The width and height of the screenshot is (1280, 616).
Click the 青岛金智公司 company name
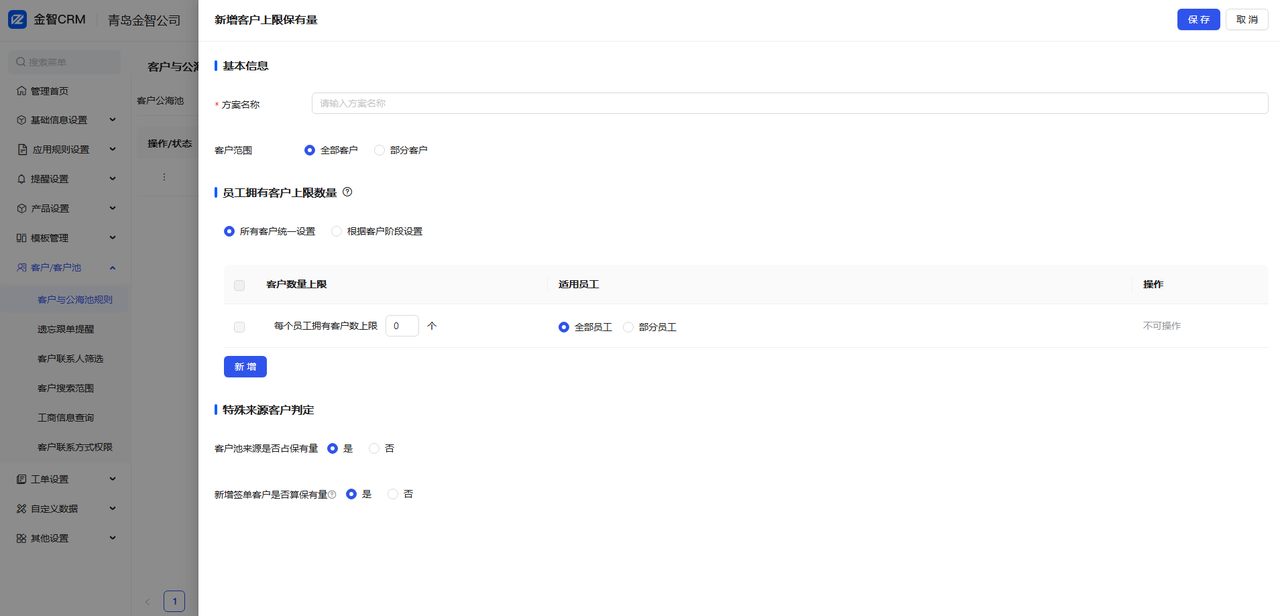coord(144,20)
